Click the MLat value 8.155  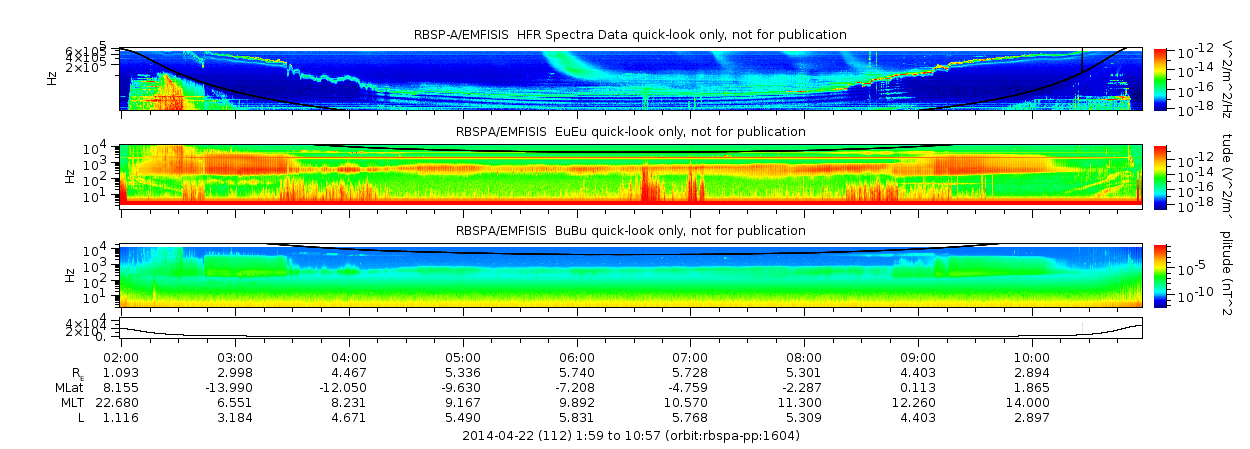point(121,387)
